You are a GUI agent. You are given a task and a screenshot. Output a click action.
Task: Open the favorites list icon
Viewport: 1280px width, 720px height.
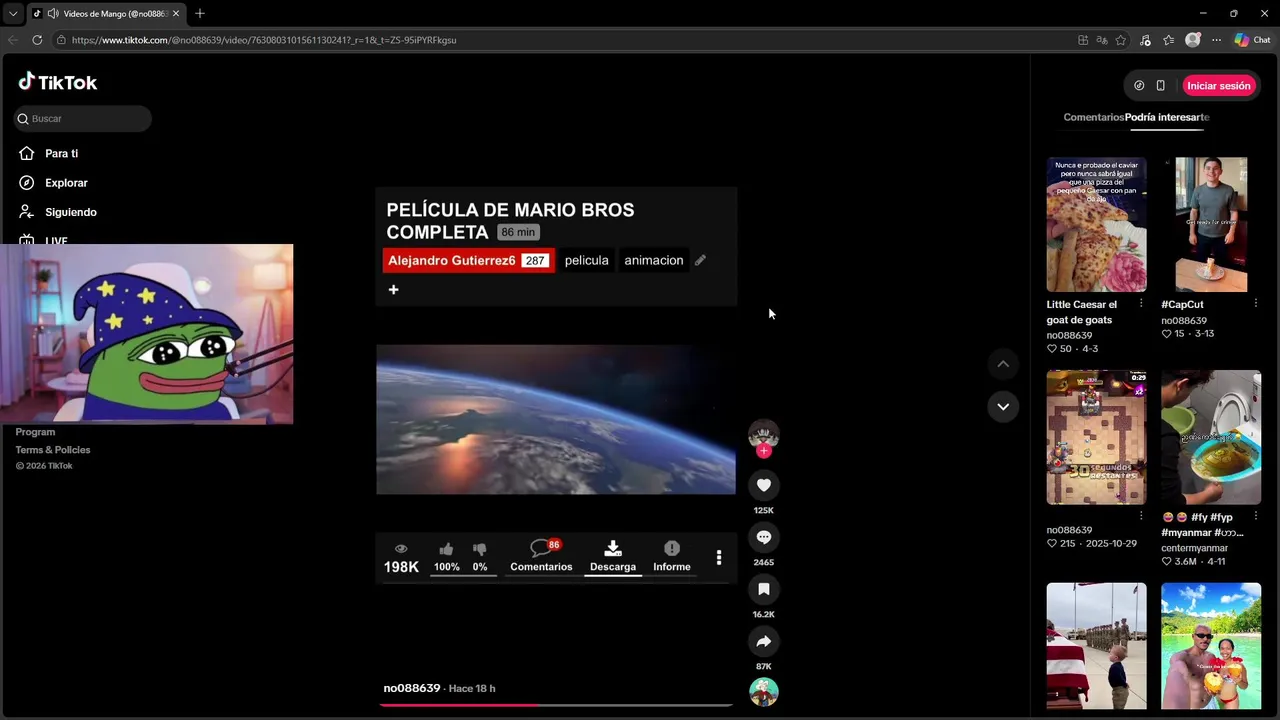coord(1169,40)
